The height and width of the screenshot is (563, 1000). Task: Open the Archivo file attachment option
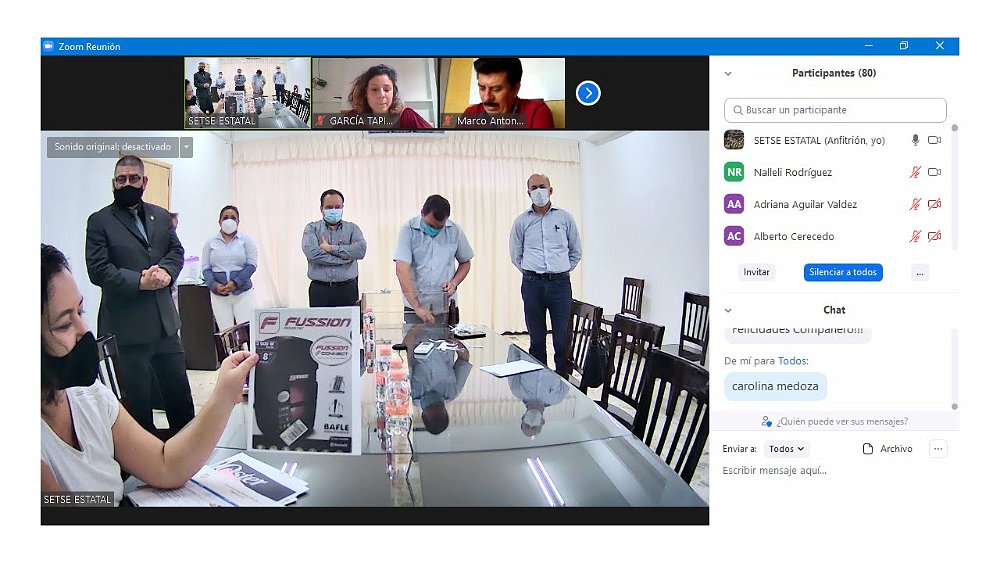(887, 449)
